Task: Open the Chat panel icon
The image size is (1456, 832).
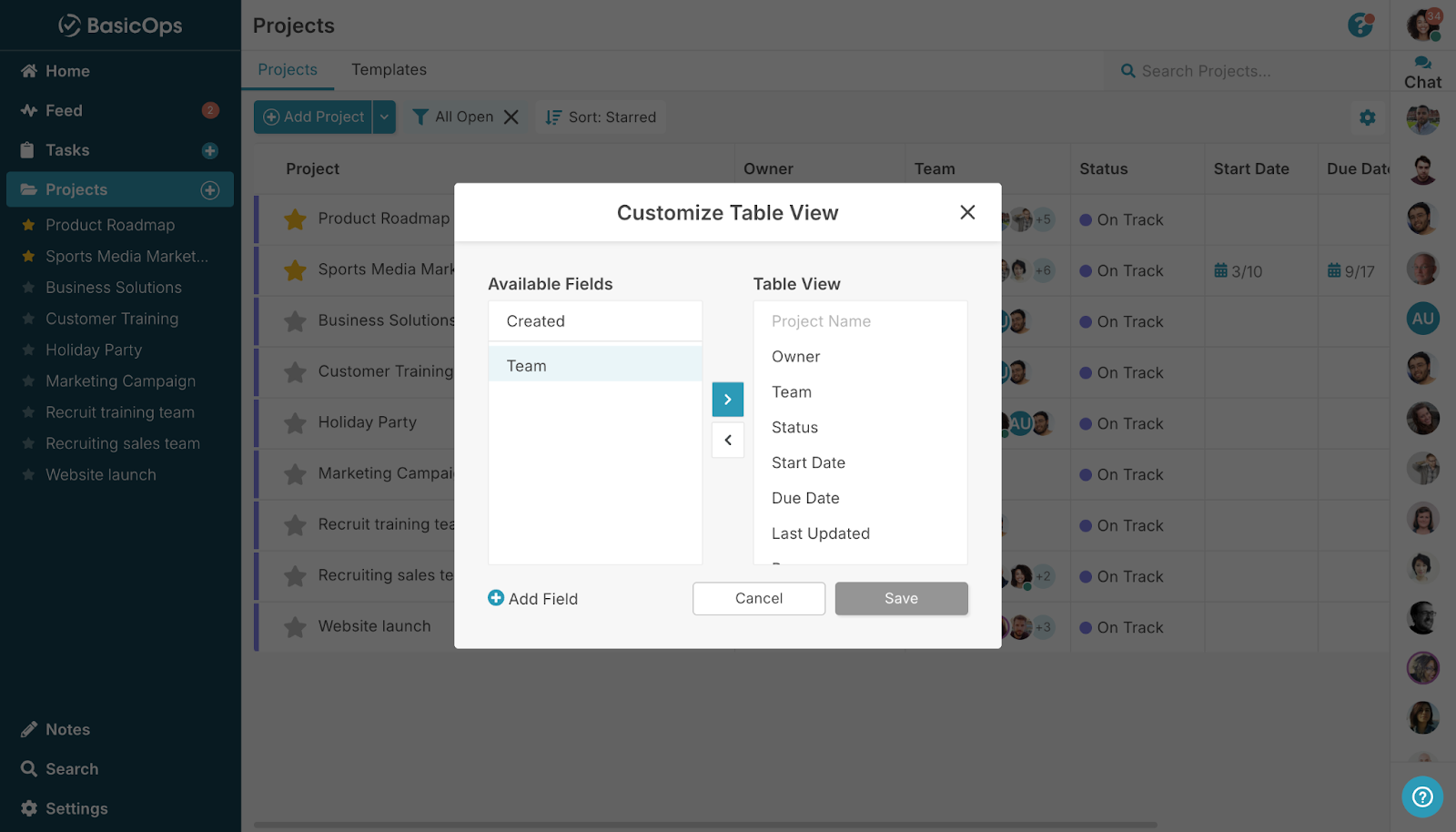Action: pyautogui.click(x=1422, y=64)
